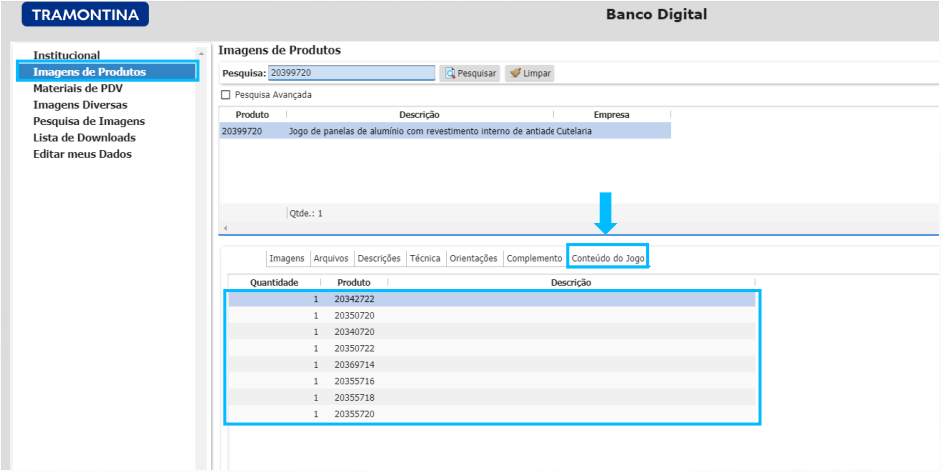The height and width of the screenshot is (472, 941).
Task: Select row with product 20350720
Action: 492,315
